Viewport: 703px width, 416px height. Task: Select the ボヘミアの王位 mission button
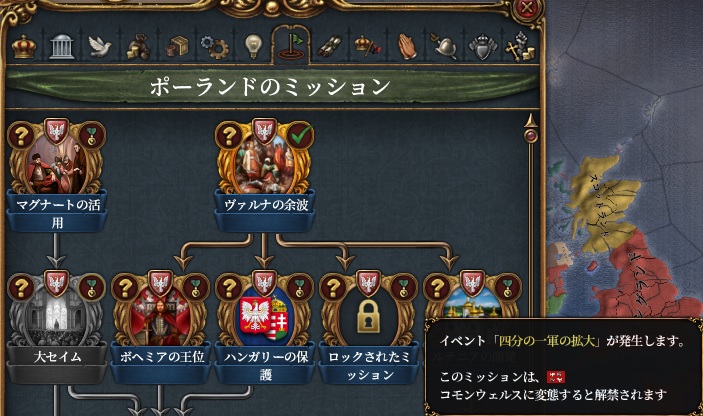[161, 357]
